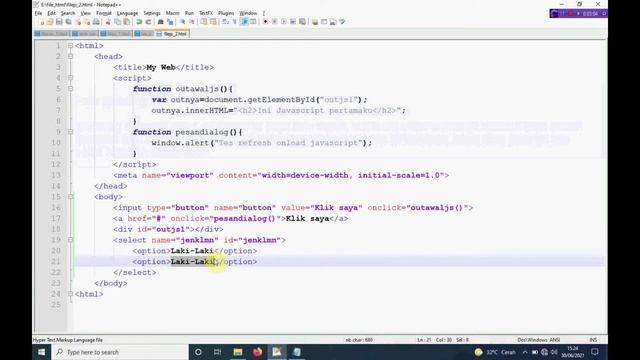Save the recorded macro toolbar icon

(302, 22)
